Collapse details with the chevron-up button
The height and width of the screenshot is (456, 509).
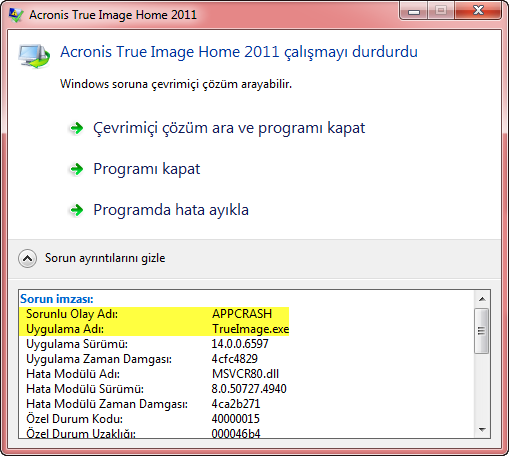click(x=27, y=258)
